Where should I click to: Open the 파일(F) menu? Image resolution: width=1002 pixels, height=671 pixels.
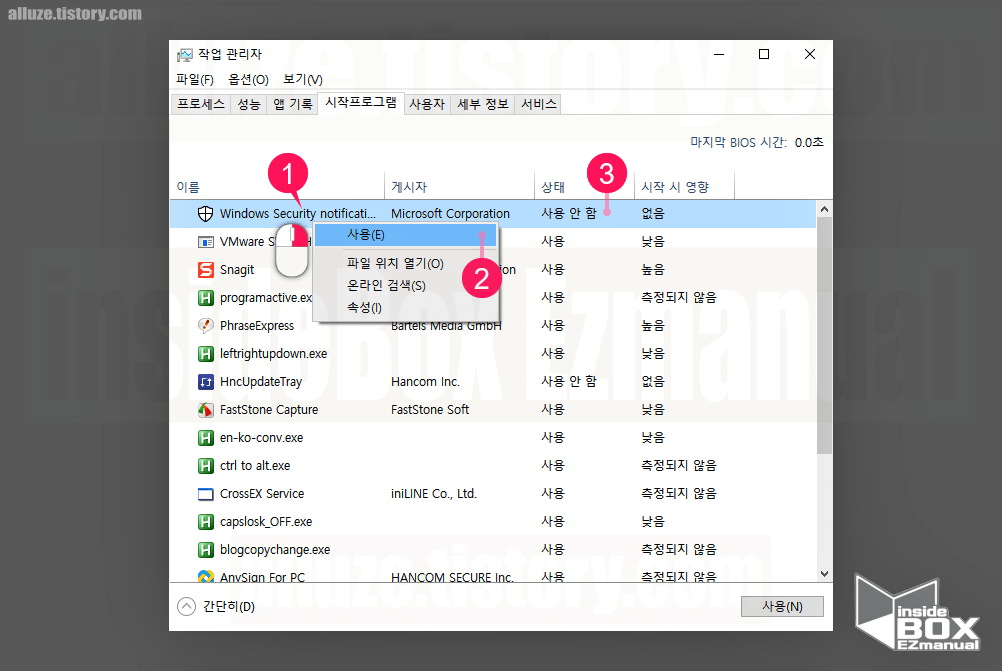pyautogui.click(x=195, y=79)
